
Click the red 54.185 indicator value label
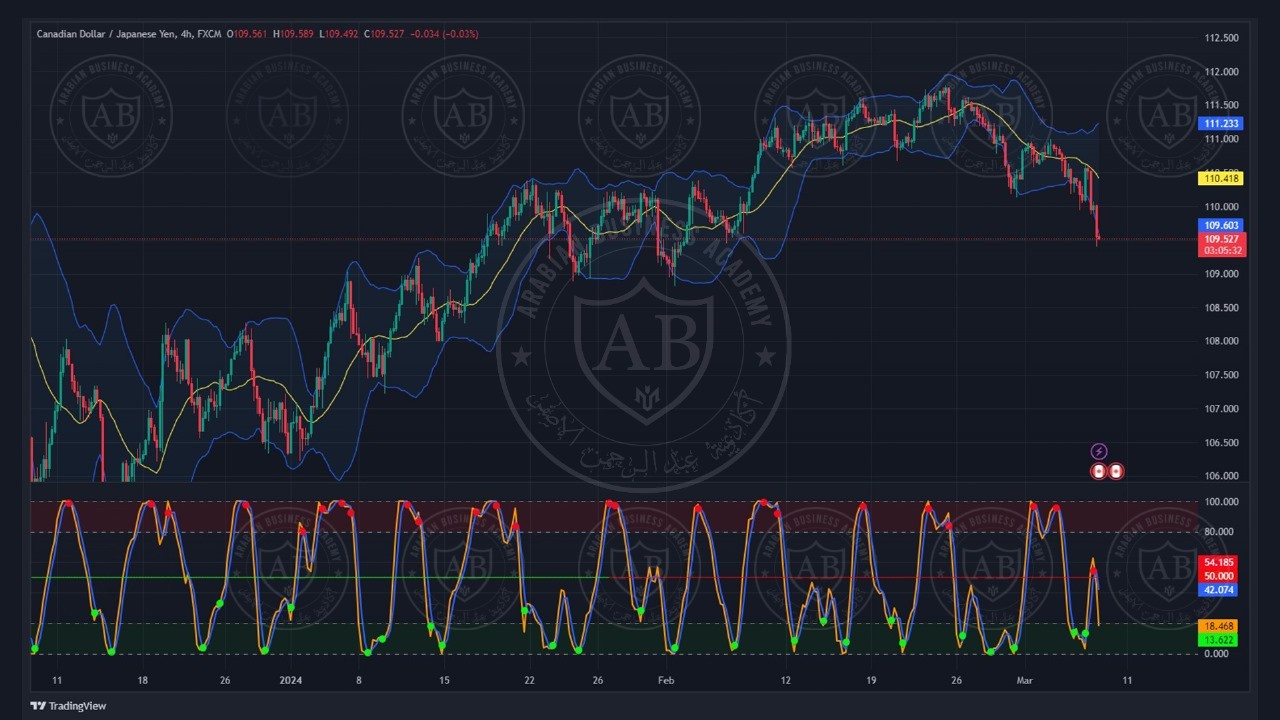coord(1219,563)
